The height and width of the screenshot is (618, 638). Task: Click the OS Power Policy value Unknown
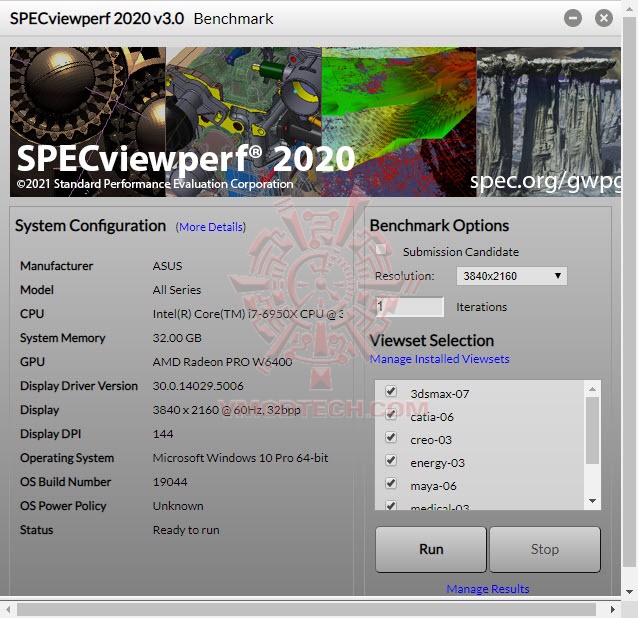point(178,506)
